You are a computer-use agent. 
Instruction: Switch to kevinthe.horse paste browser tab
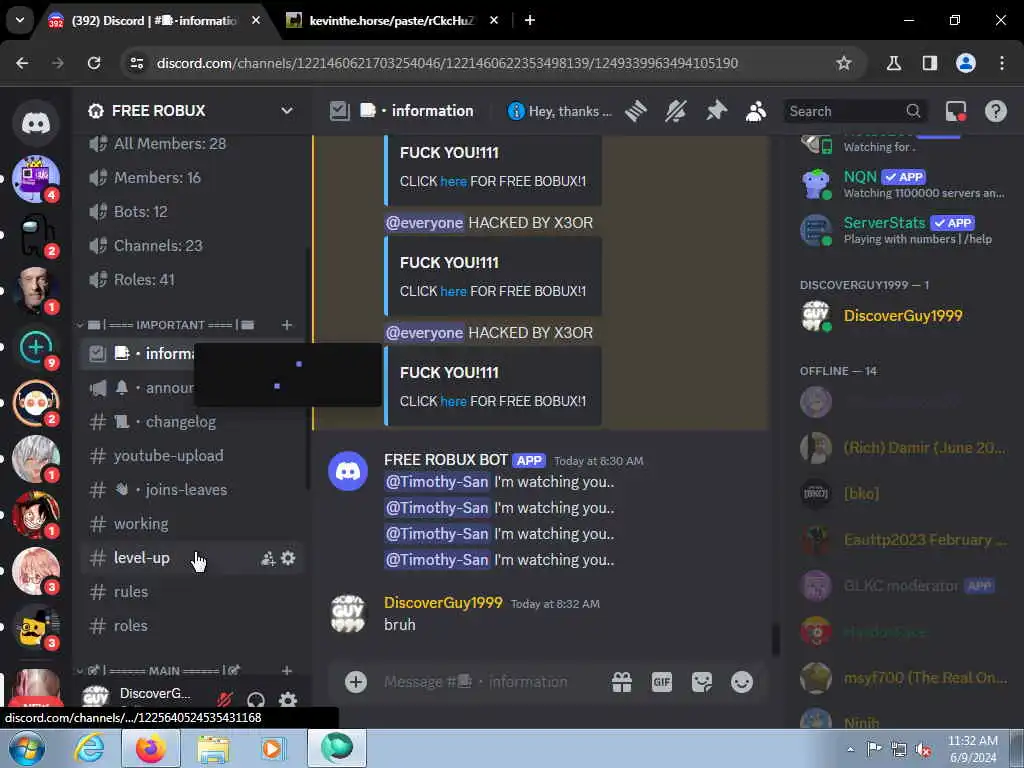click(392, 20)
